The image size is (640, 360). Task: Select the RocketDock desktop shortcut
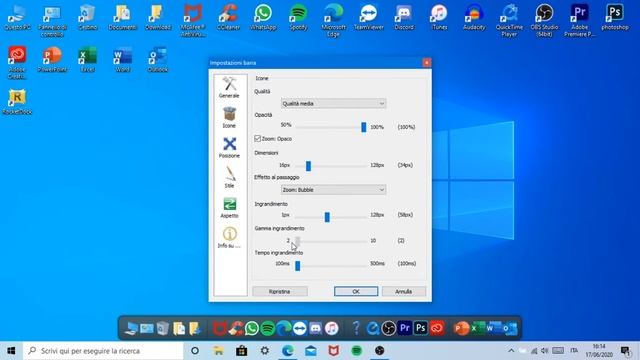pos(17,102)
